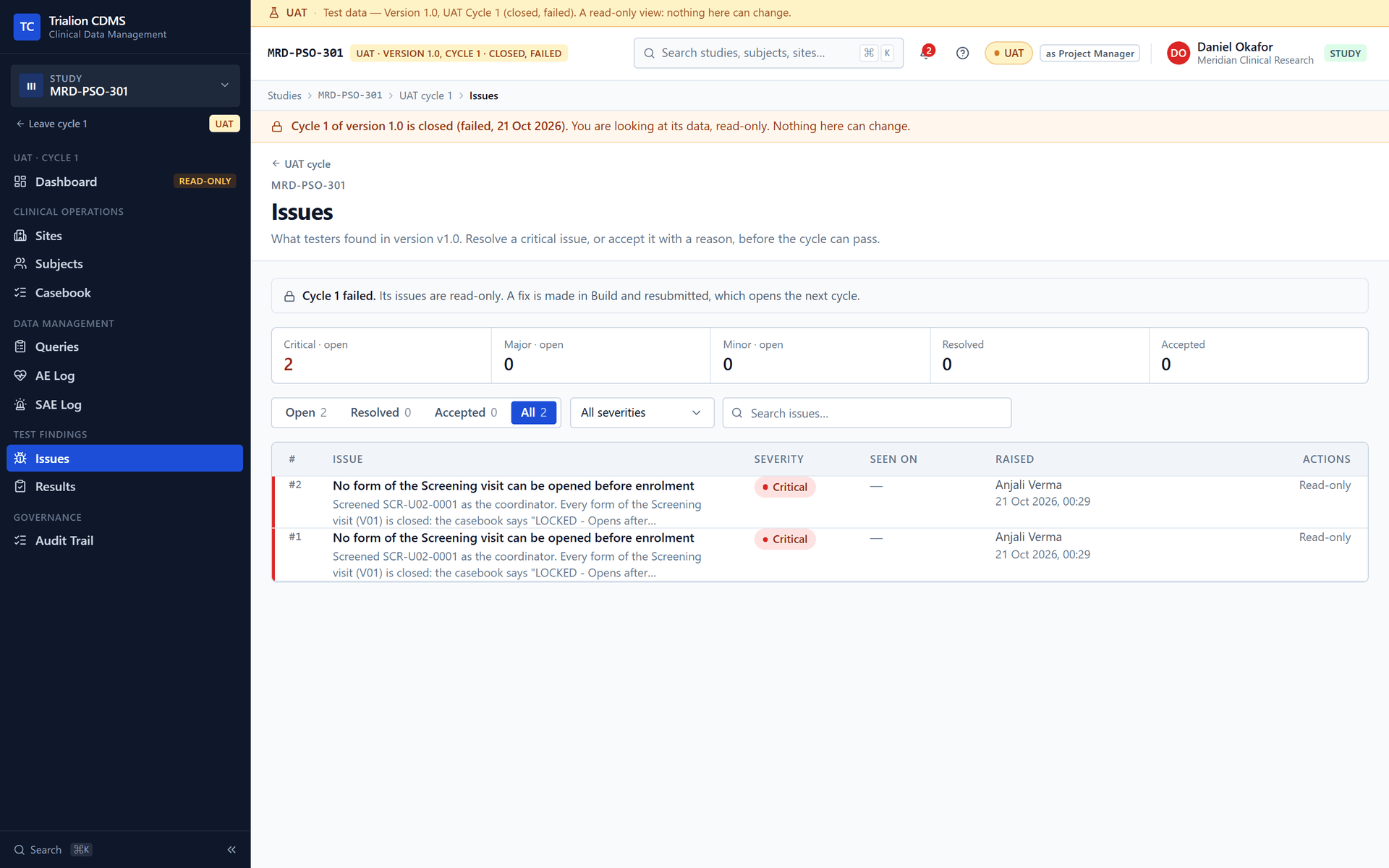This screenshot has width=1389, height=868.
Task: Click Leave cycle 1 link
Action: (x=51, y=124)
